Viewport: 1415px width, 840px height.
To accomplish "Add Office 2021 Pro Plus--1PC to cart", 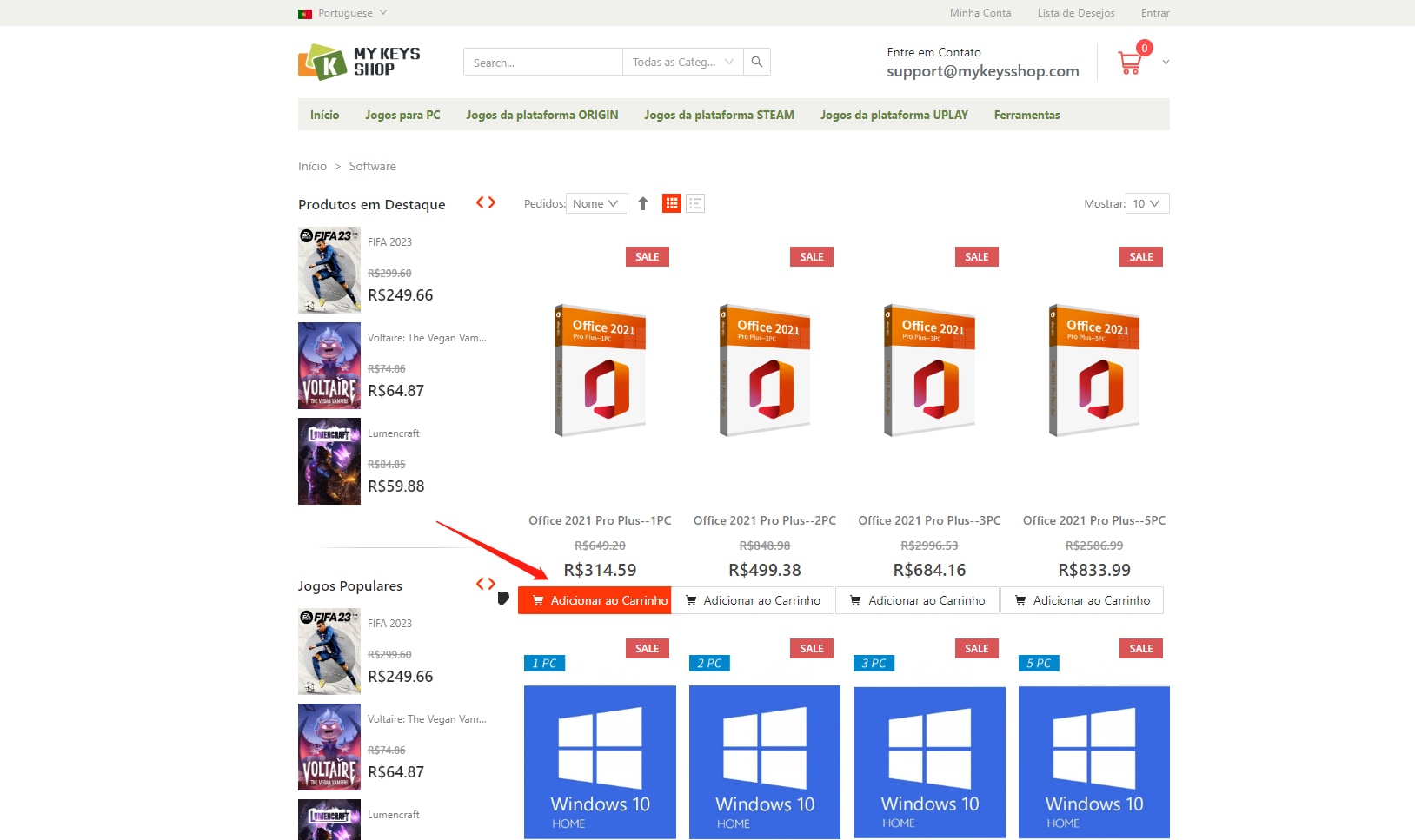I will pos(595,600).
